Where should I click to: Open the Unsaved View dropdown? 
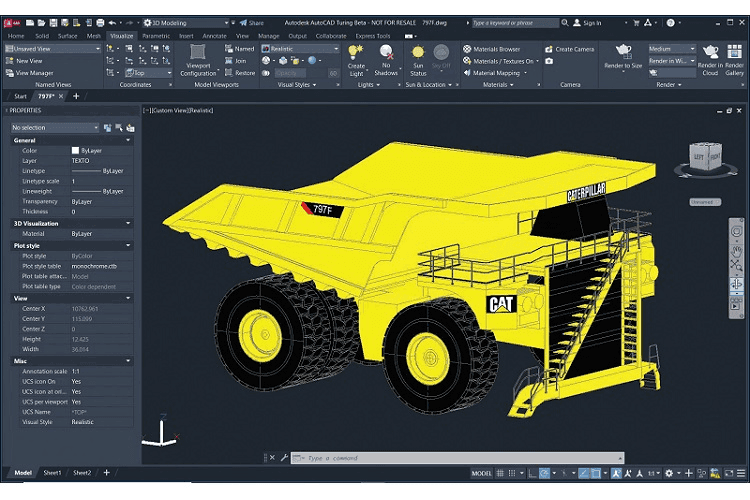pyautogui.click(x=53, y=49)
